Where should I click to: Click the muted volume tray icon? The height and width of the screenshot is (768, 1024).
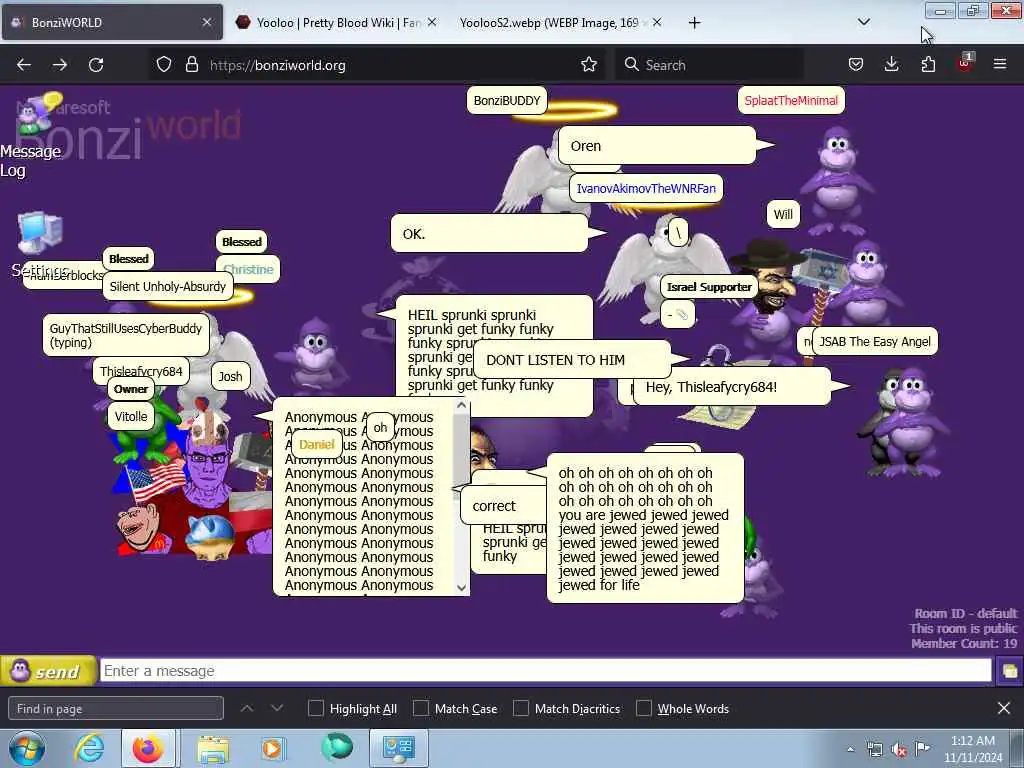[899, 749]
